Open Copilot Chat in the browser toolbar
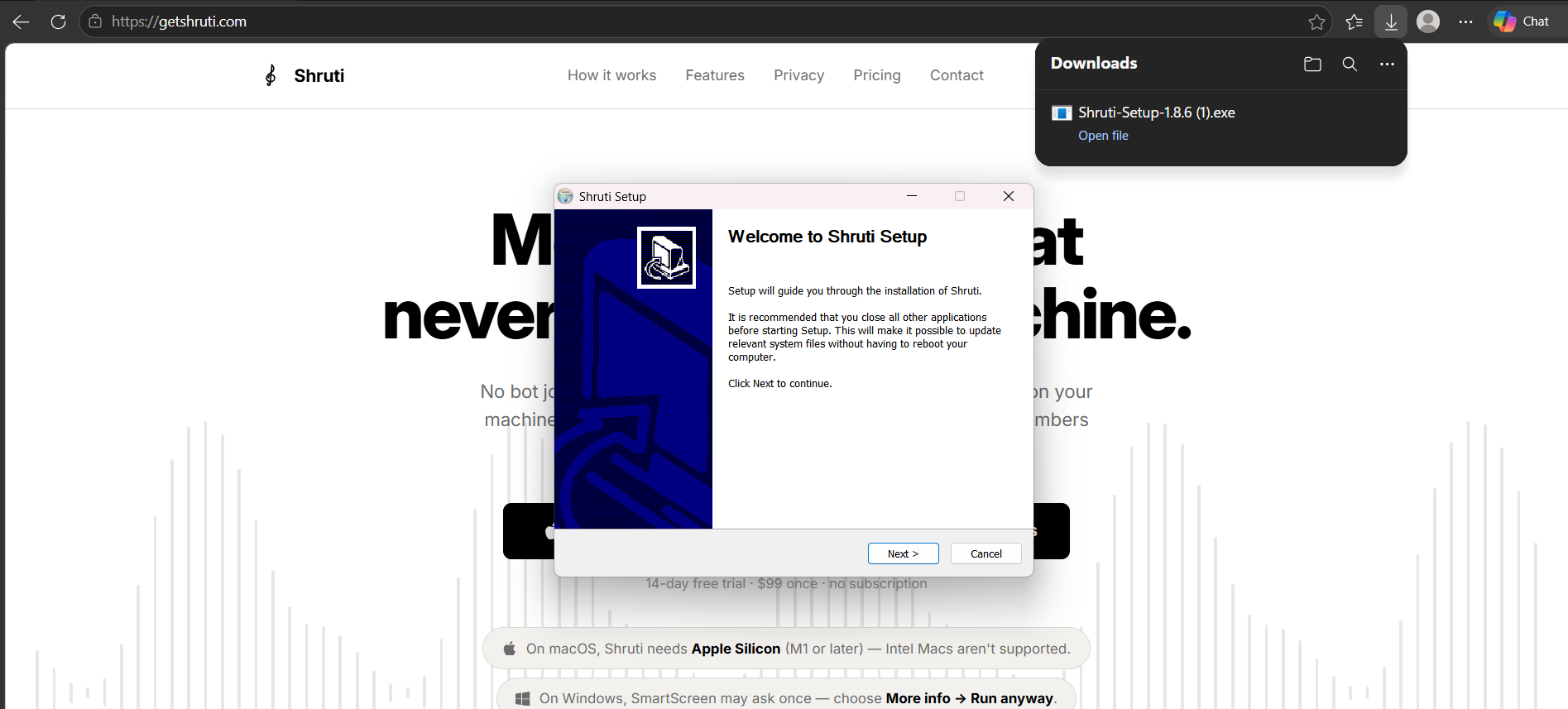The image size is (1568, 709). coord(1522,22)
